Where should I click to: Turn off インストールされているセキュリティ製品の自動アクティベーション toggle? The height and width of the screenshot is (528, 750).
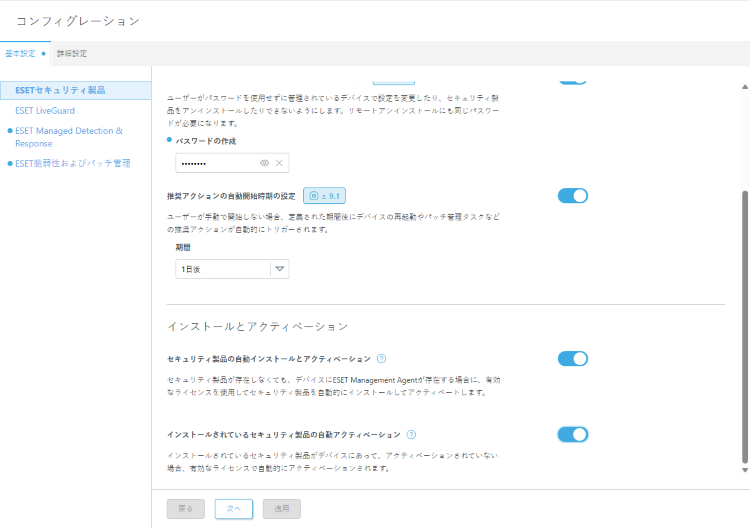572,434
